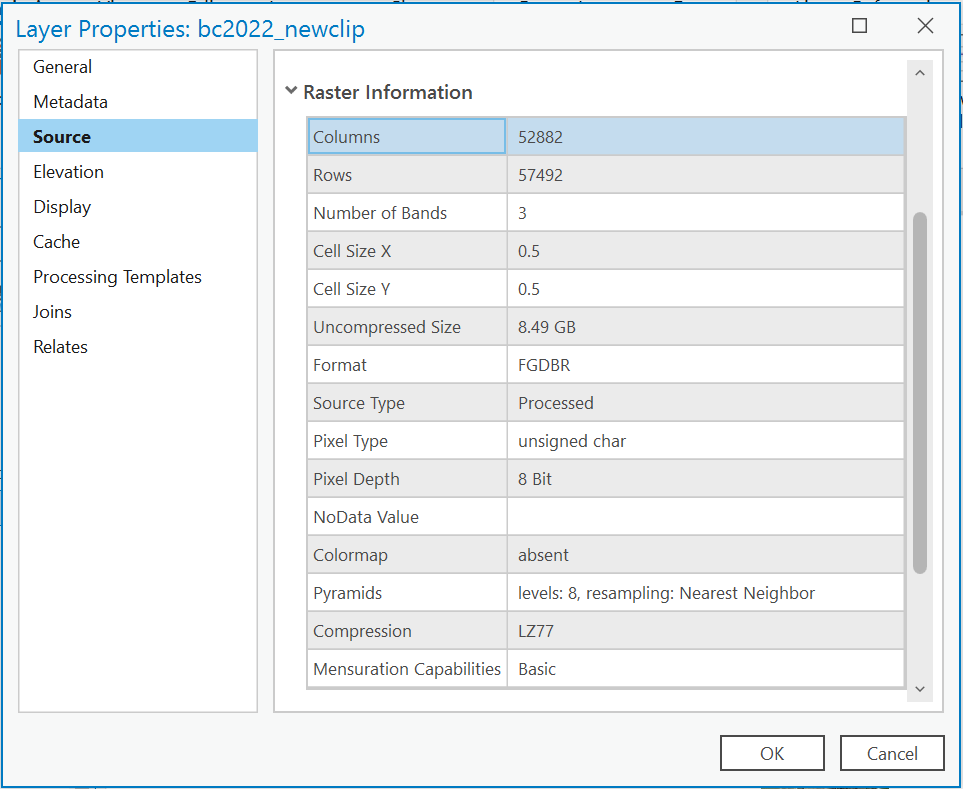This screenshot has width=963, height=789.
Task: Click the OK button
Action: [x=772, y=753]
